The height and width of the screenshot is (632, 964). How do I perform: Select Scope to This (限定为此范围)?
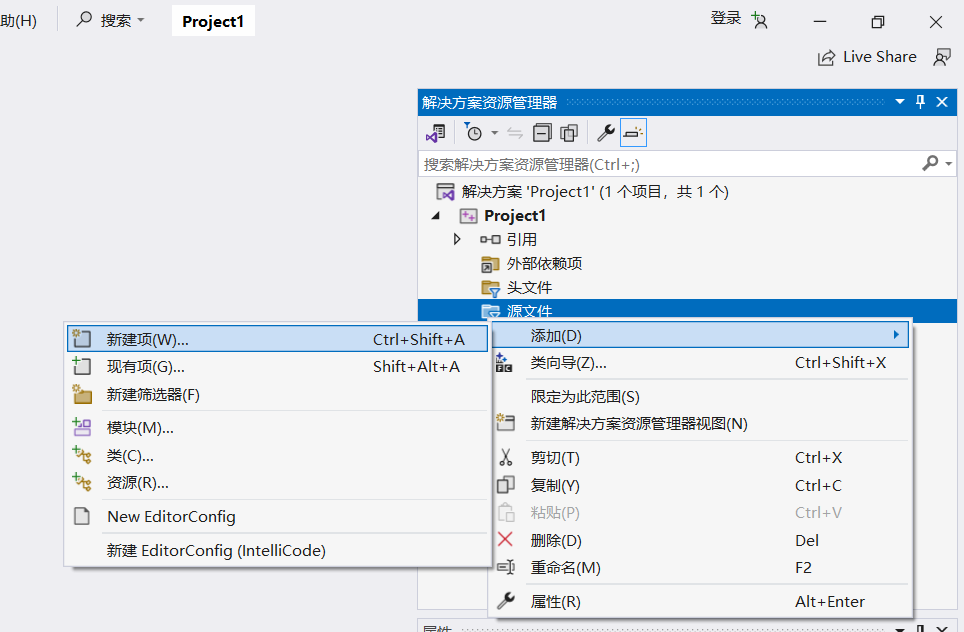(700, 397)
